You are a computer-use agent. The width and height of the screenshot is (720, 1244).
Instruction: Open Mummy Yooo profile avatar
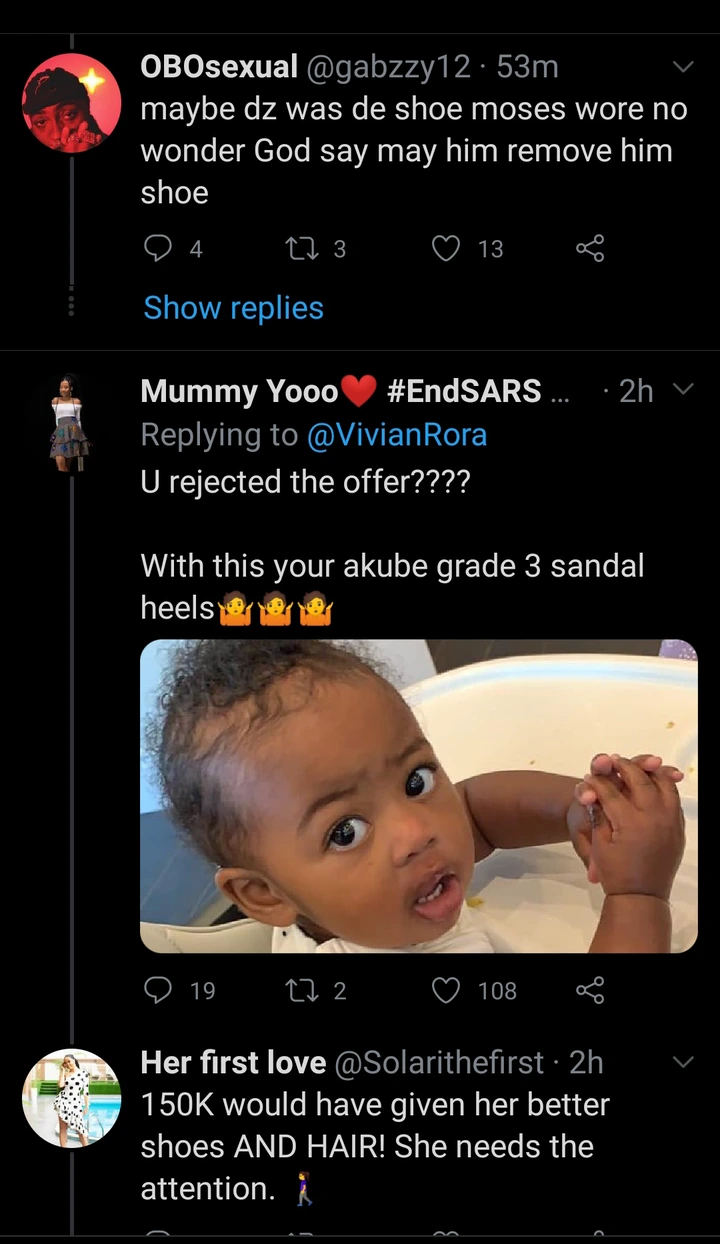pyautogui.click(x=71, y=419)
